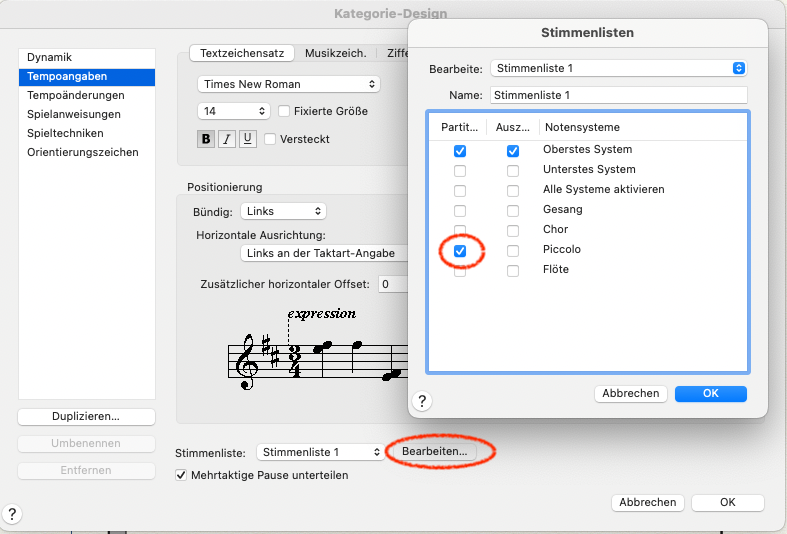
Task: Click the Bearbeiten... button
Action: pos(434,452)
